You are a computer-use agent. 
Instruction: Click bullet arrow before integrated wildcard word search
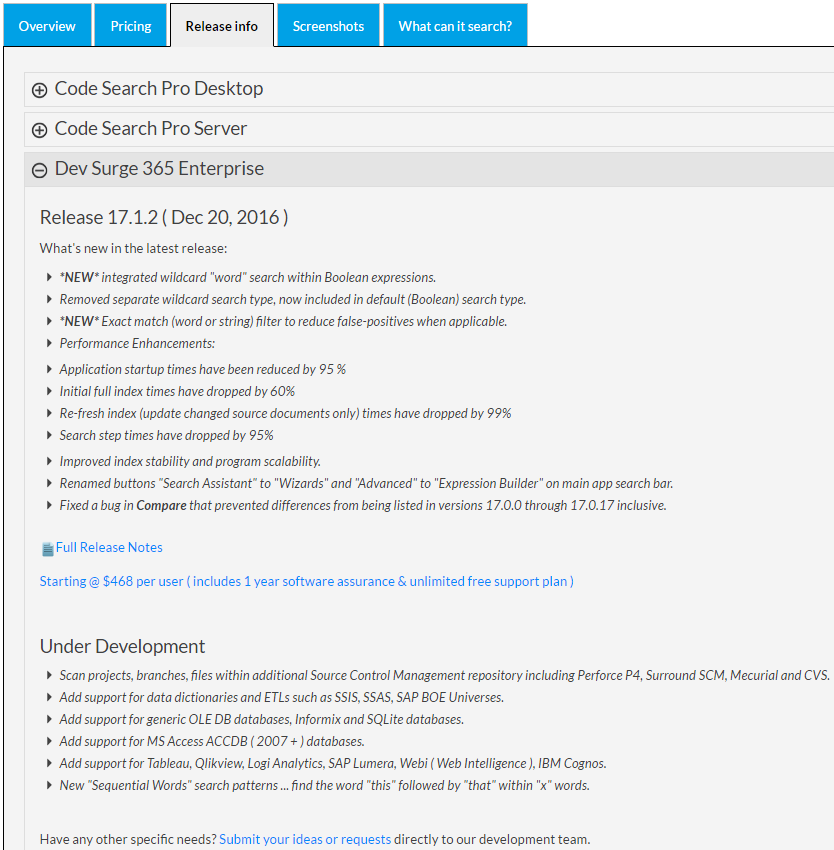[49, 277]
